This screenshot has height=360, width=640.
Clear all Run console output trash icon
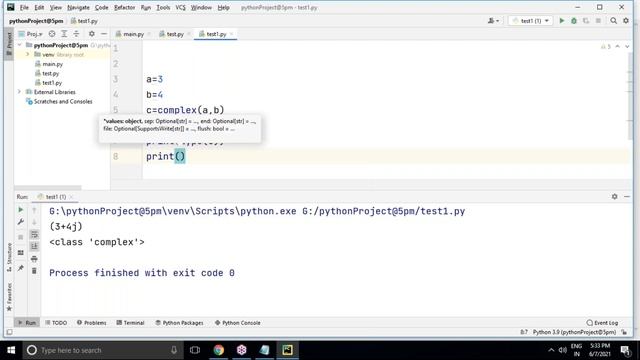point(34,271)
